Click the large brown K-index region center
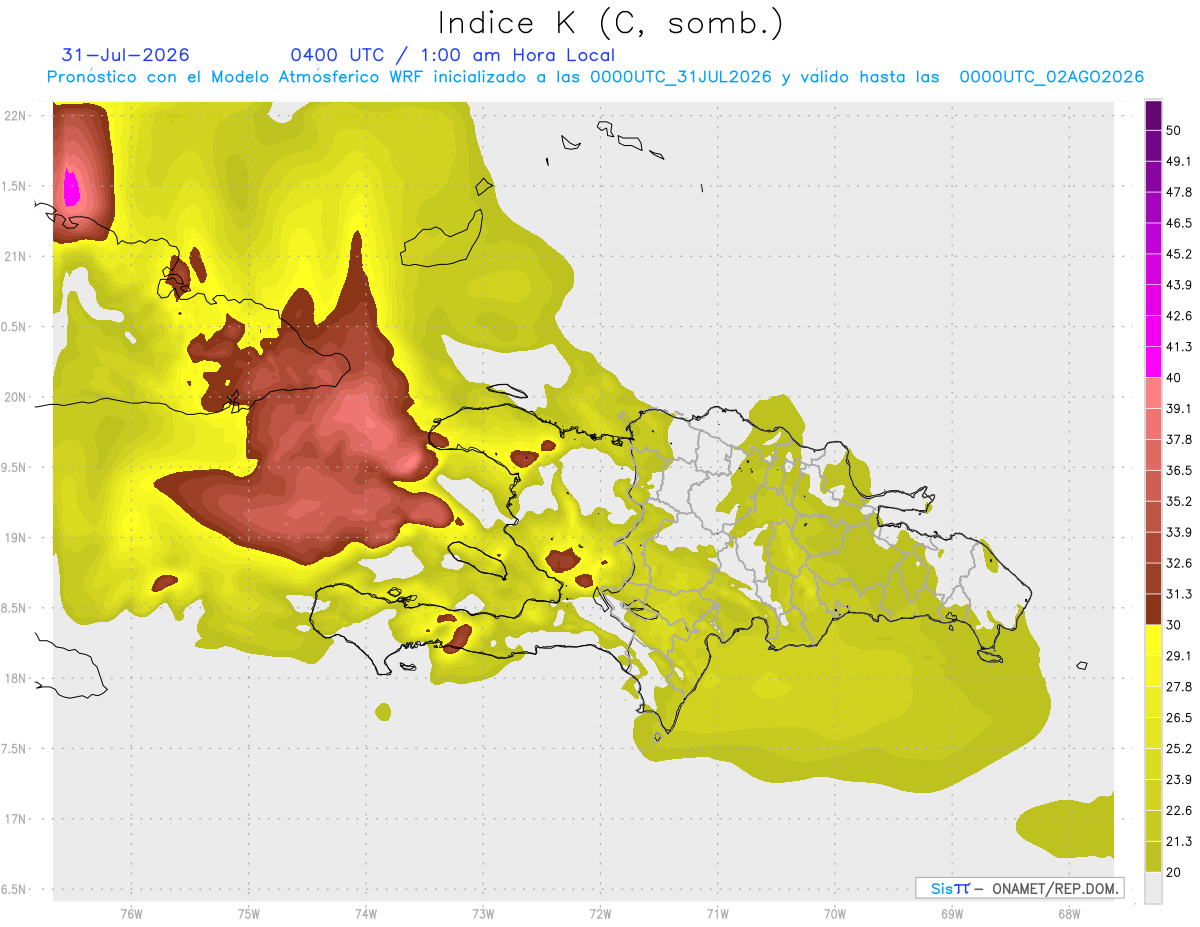The height and width of the screenshot is (927, 1200). click(x=320, y=440)
